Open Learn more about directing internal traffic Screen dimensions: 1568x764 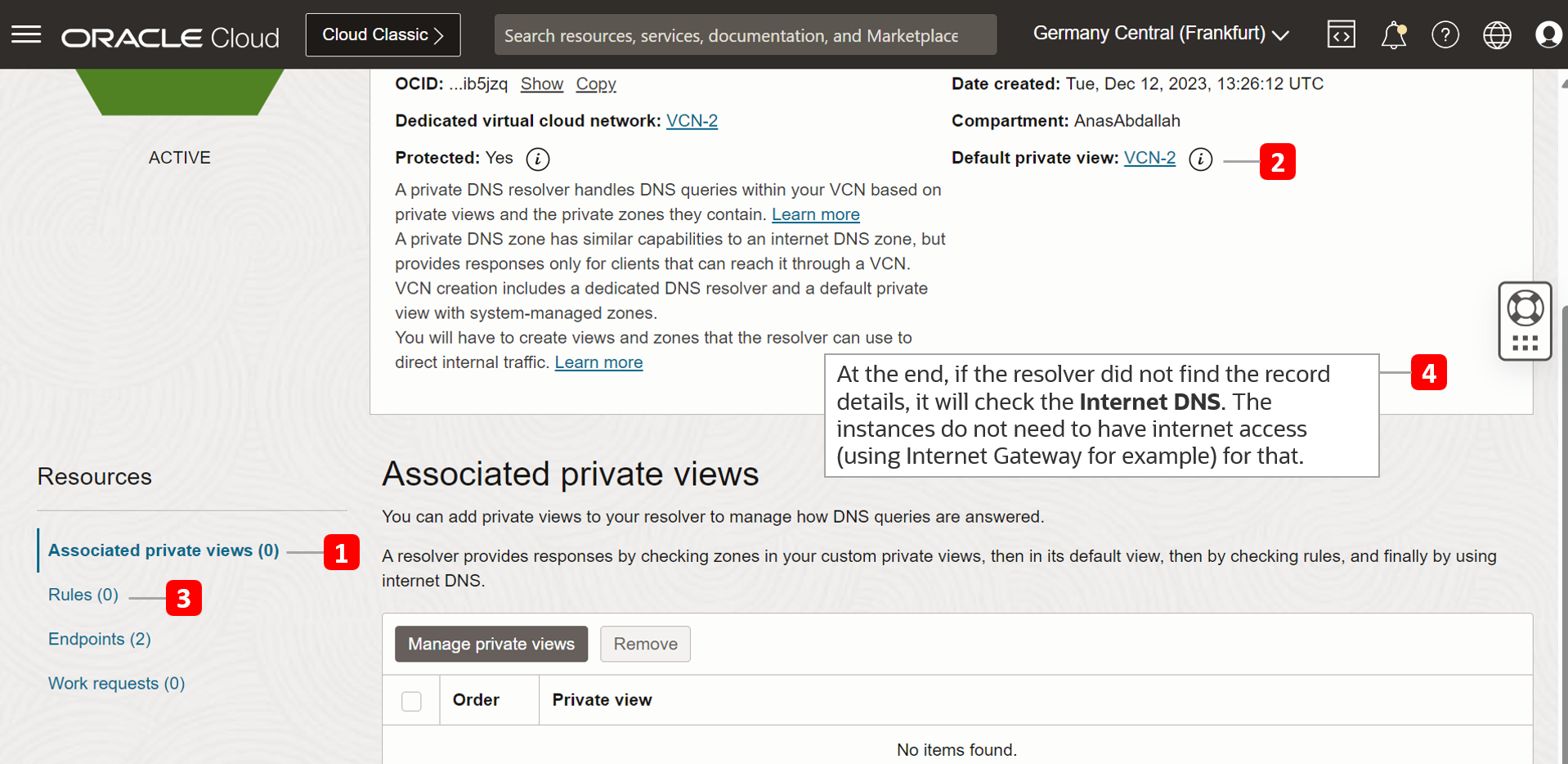click(598, 362)
